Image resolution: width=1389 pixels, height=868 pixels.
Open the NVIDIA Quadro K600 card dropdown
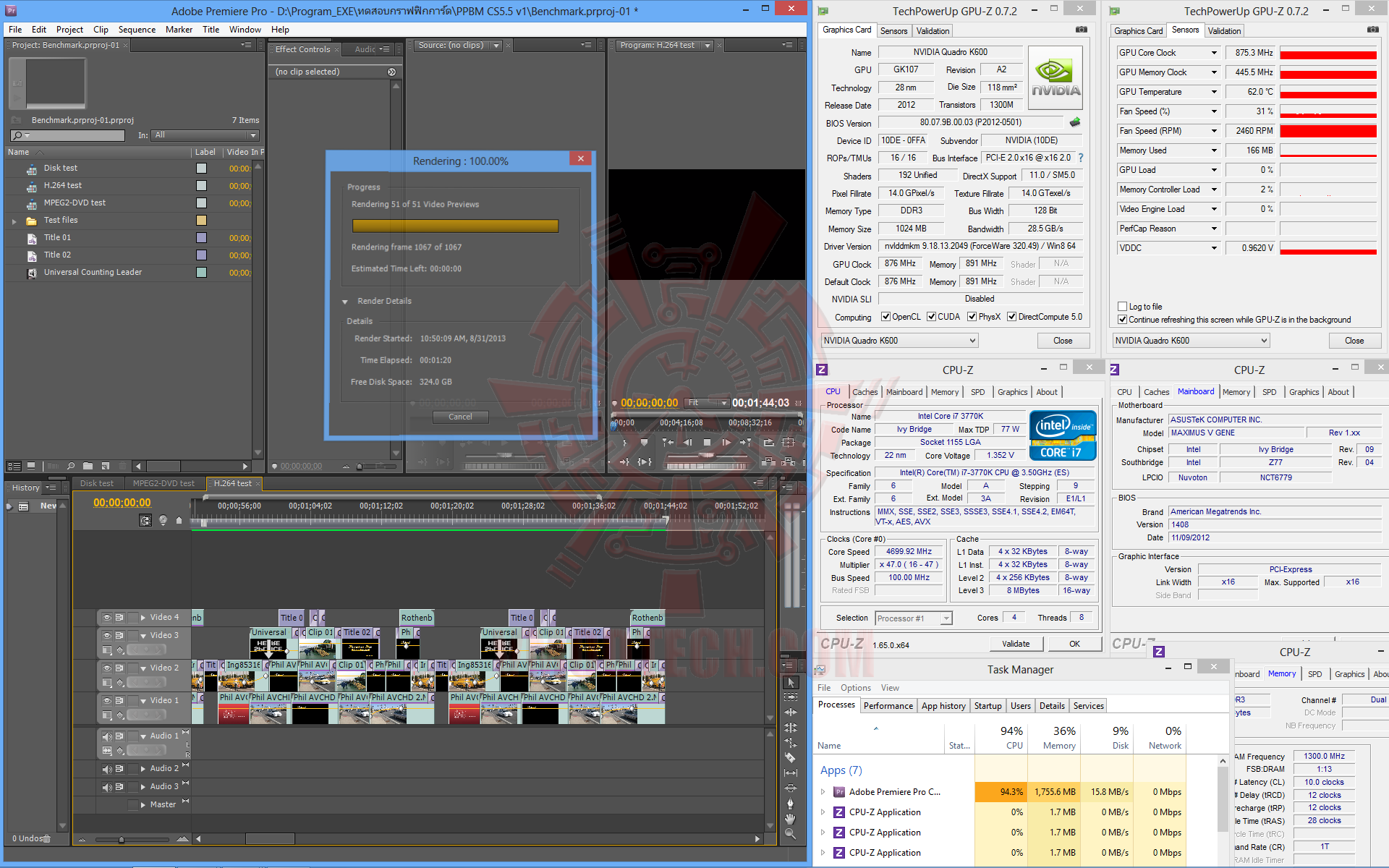tap(900, 341)
